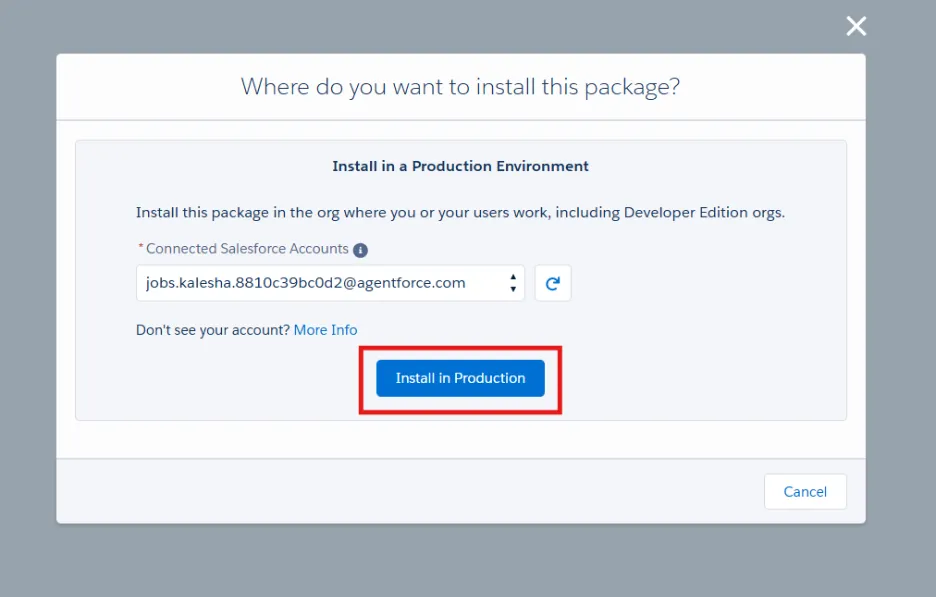The width and height of the screenshot is (936, 597).
Task: Refresh the connected accounts list
Action: pyautogui.click(x=553, y=283)
